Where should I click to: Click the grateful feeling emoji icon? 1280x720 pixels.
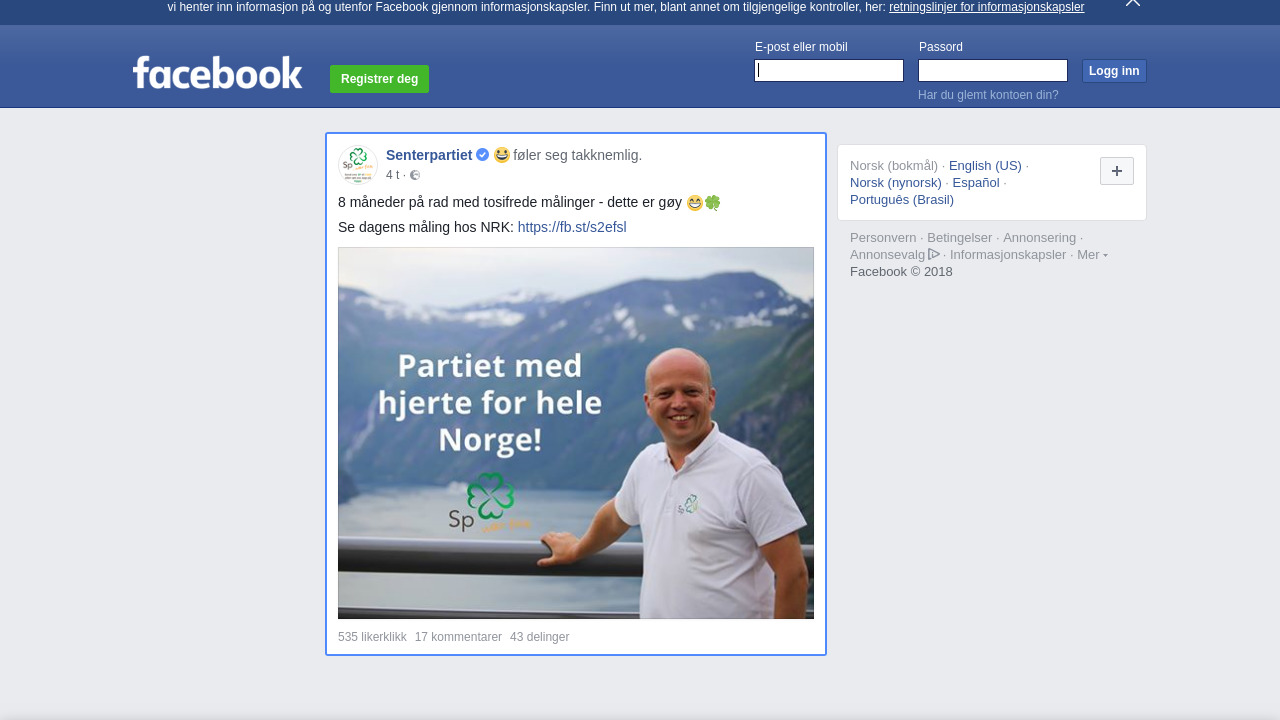pos(502,155)
